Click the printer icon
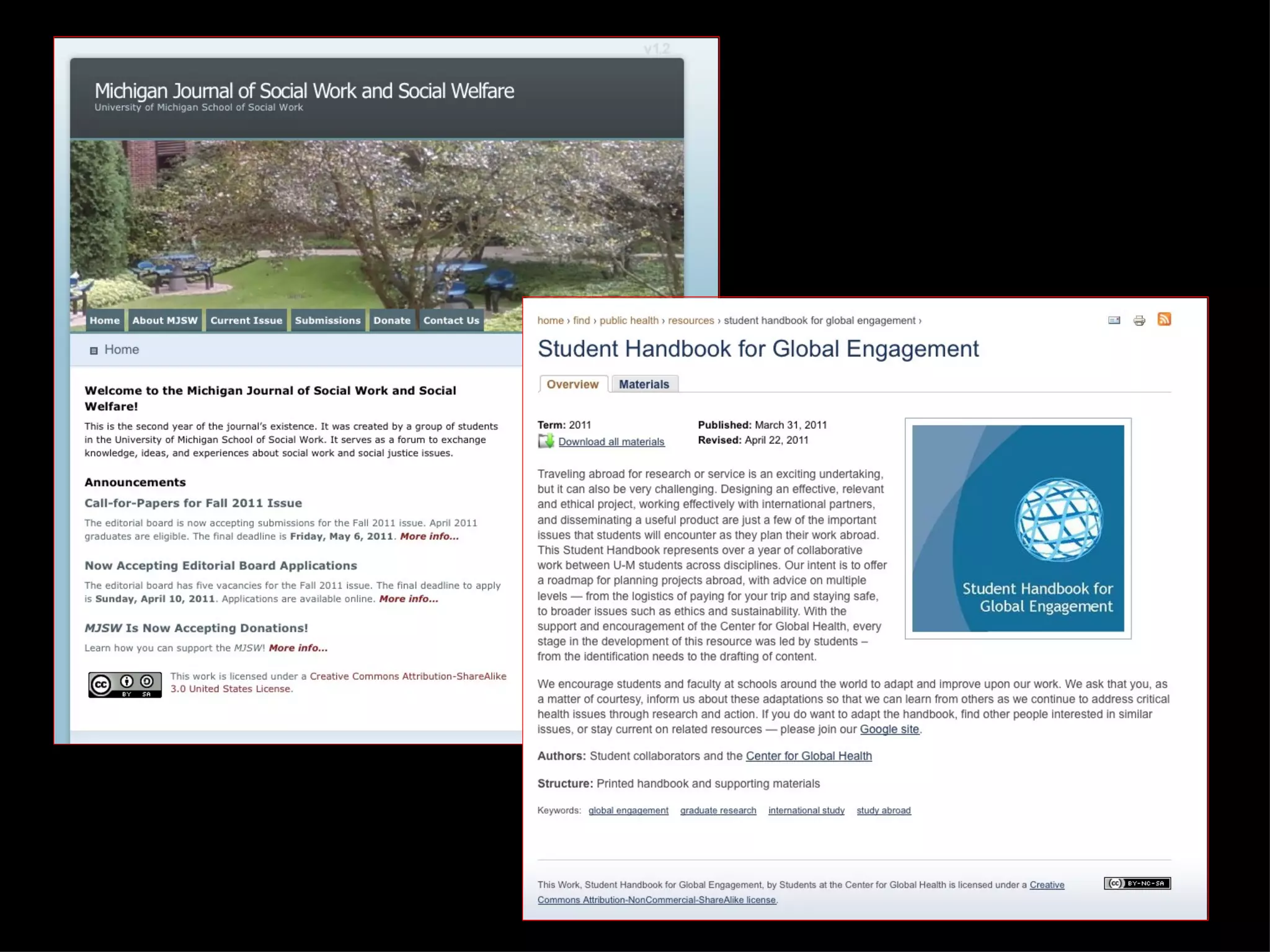This screenshot has height=952, width=1270. click(1139, 320)
